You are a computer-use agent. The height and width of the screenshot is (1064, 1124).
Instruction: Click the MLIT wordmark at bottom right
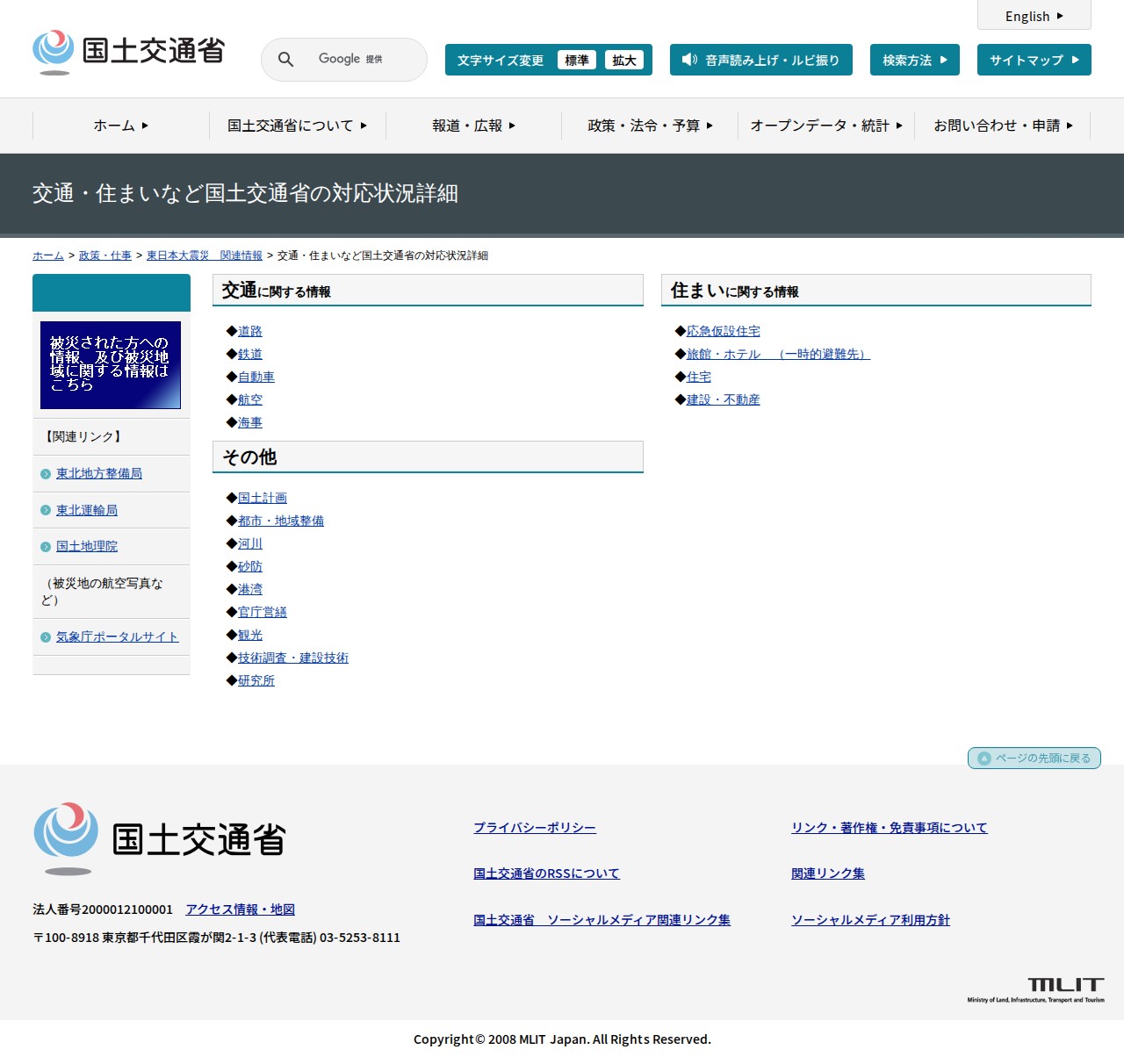point(1065,985)
